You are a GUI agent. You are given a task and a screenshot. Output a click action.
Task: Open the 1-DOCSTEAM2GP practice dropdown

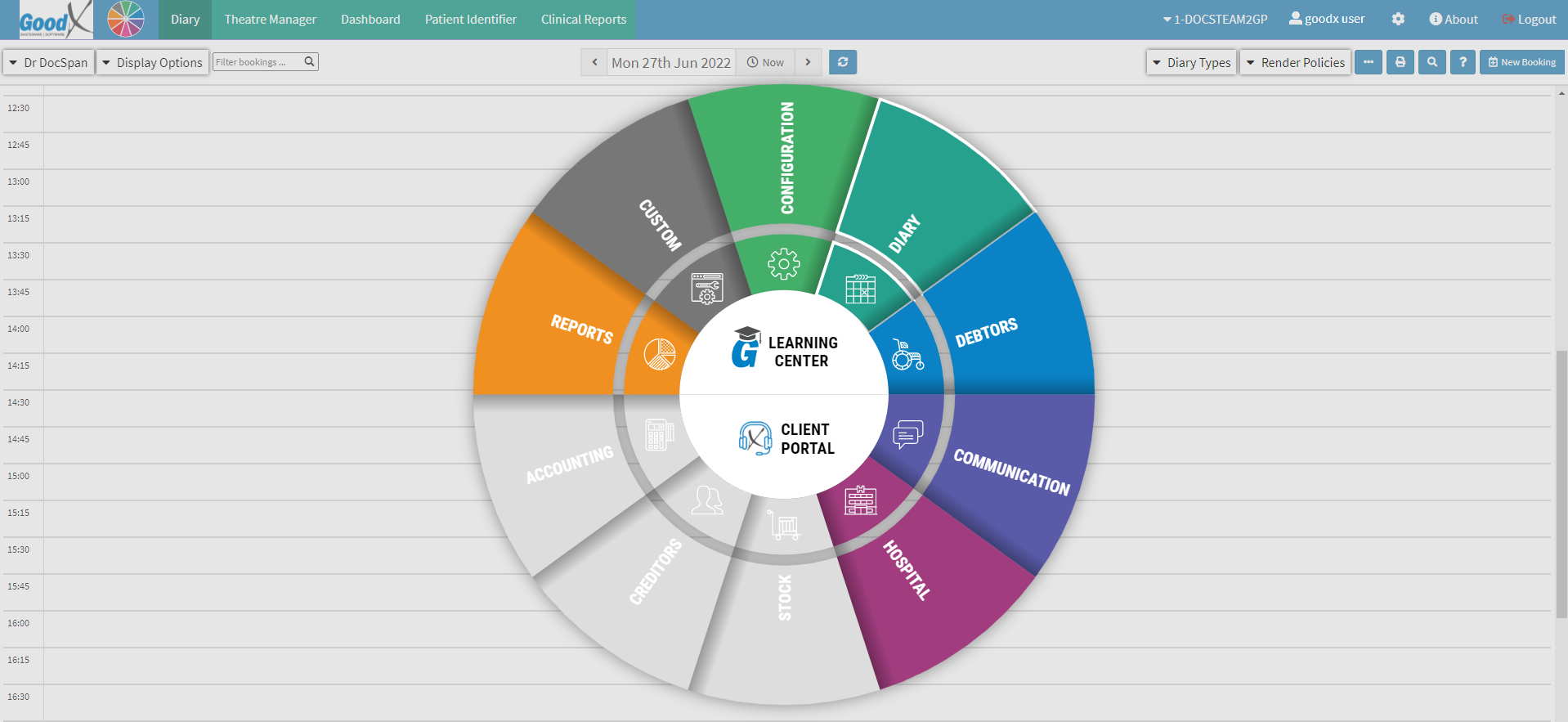1215,19
